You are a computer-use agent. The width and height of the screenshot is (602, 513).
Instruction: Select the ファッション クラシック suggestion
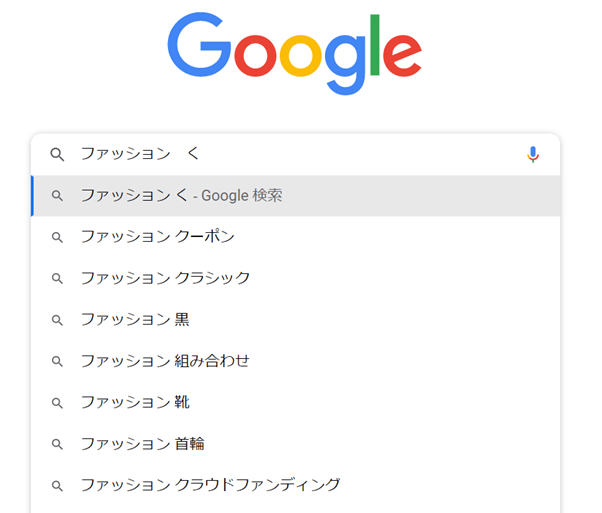click(x=165, y=278)
